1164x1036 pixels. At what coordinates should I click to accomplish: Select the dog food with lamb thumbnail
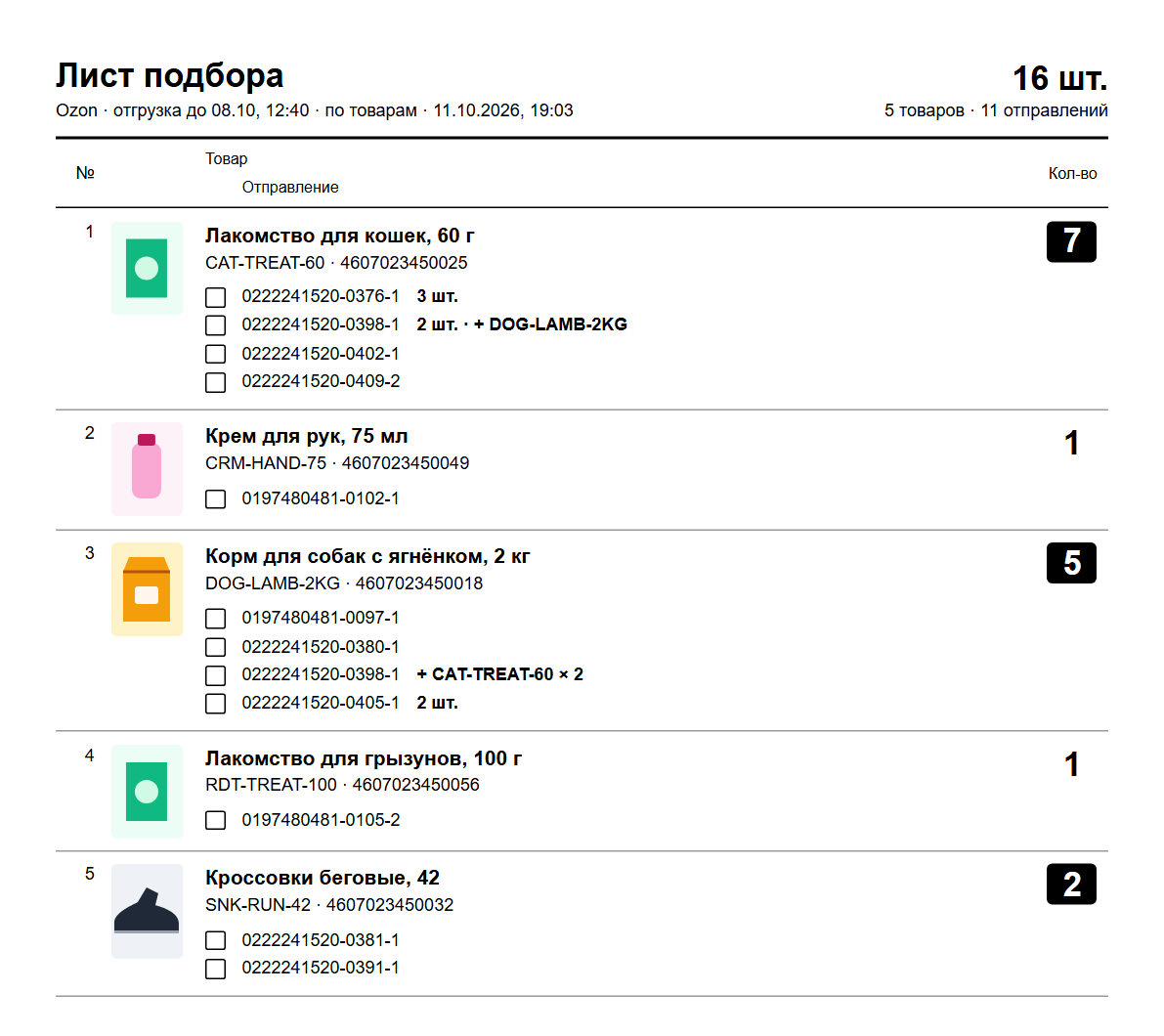(x=147, y=589)
